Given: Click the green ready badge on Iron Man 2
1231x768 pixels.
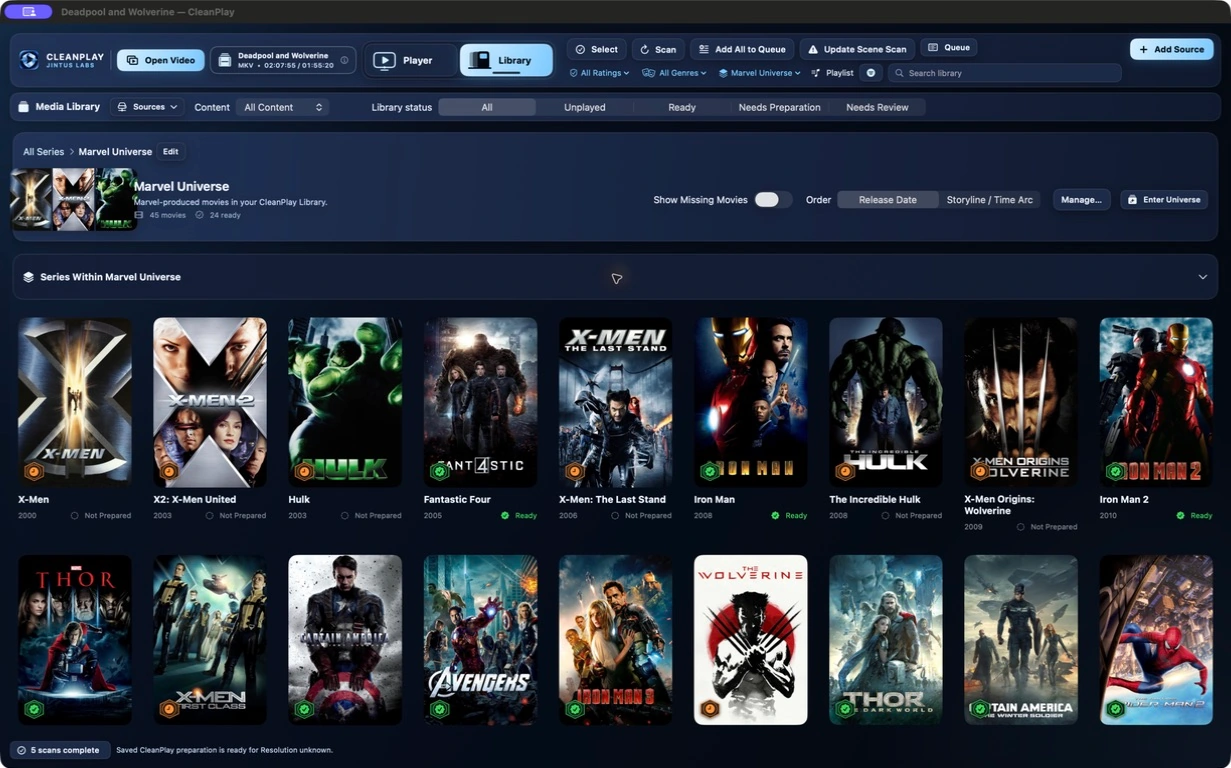Looking at the screenshot, I should [1115, 471].
